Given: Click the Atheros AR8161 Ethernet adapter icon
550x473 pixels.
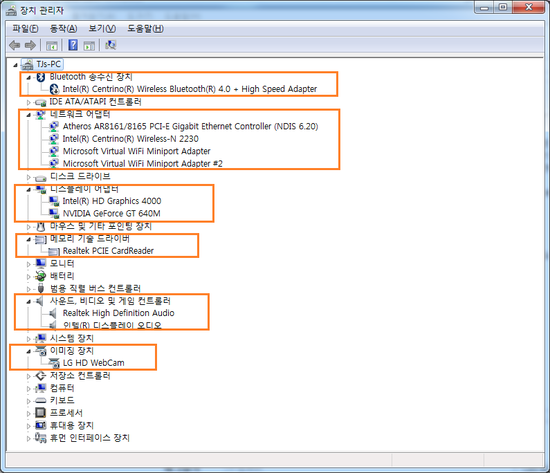Looking at the screenshot, I should click(x=54, y=126).
